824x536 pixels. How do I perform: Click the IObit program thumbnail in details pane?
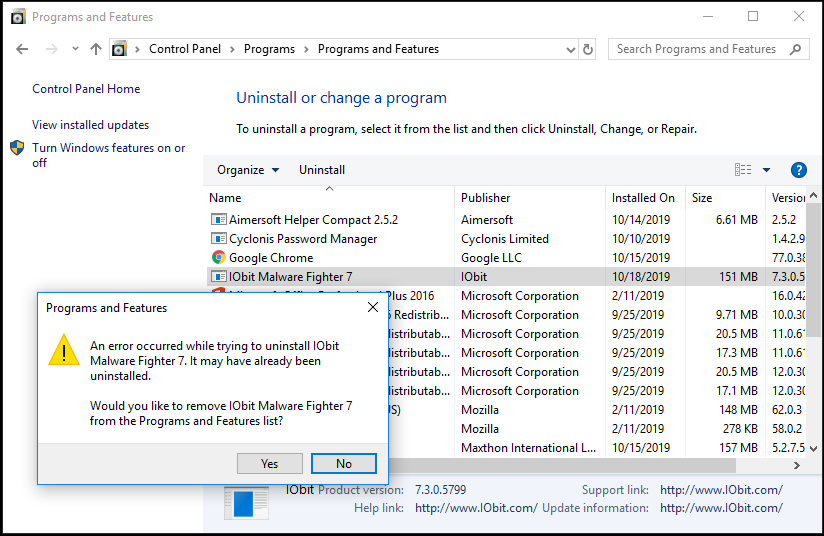point(246,503)
